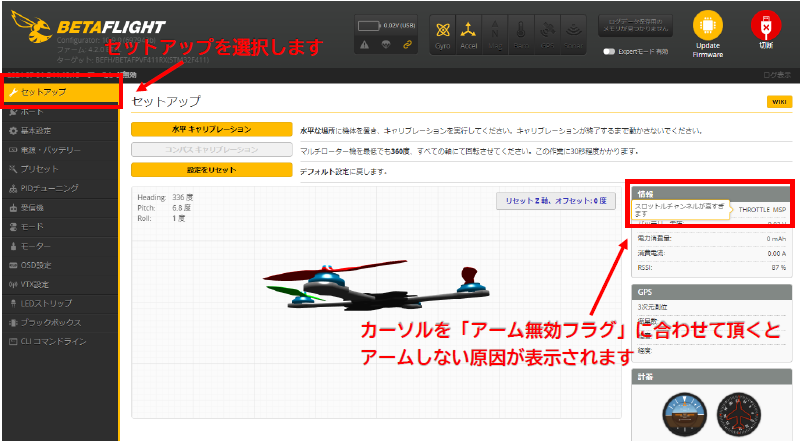The width and height of the screenshot is (800, 441).
Task: Click the 水平キャリブレーション button
Action: coord(212,129)
